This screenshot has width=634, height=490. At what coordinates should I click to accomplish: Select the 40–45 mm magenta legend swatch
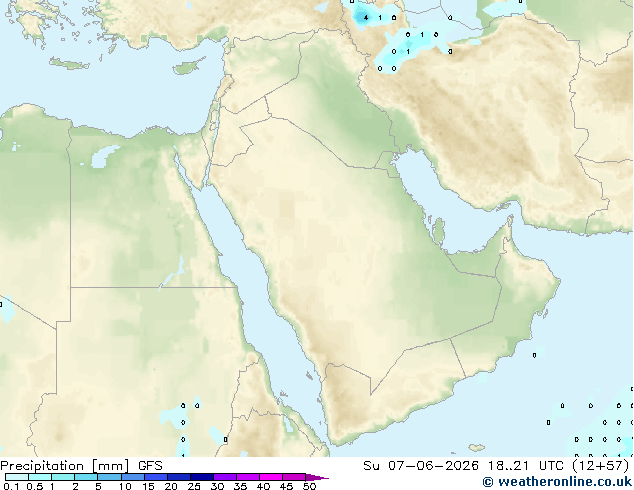(x=271, y=477)
